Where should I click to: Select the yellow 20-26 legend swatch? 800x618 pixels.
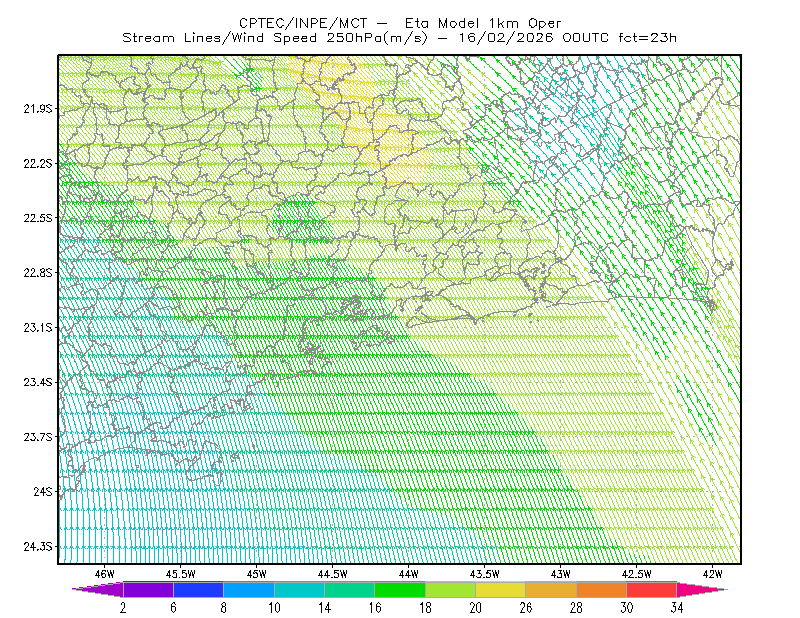tap(501, 589)
